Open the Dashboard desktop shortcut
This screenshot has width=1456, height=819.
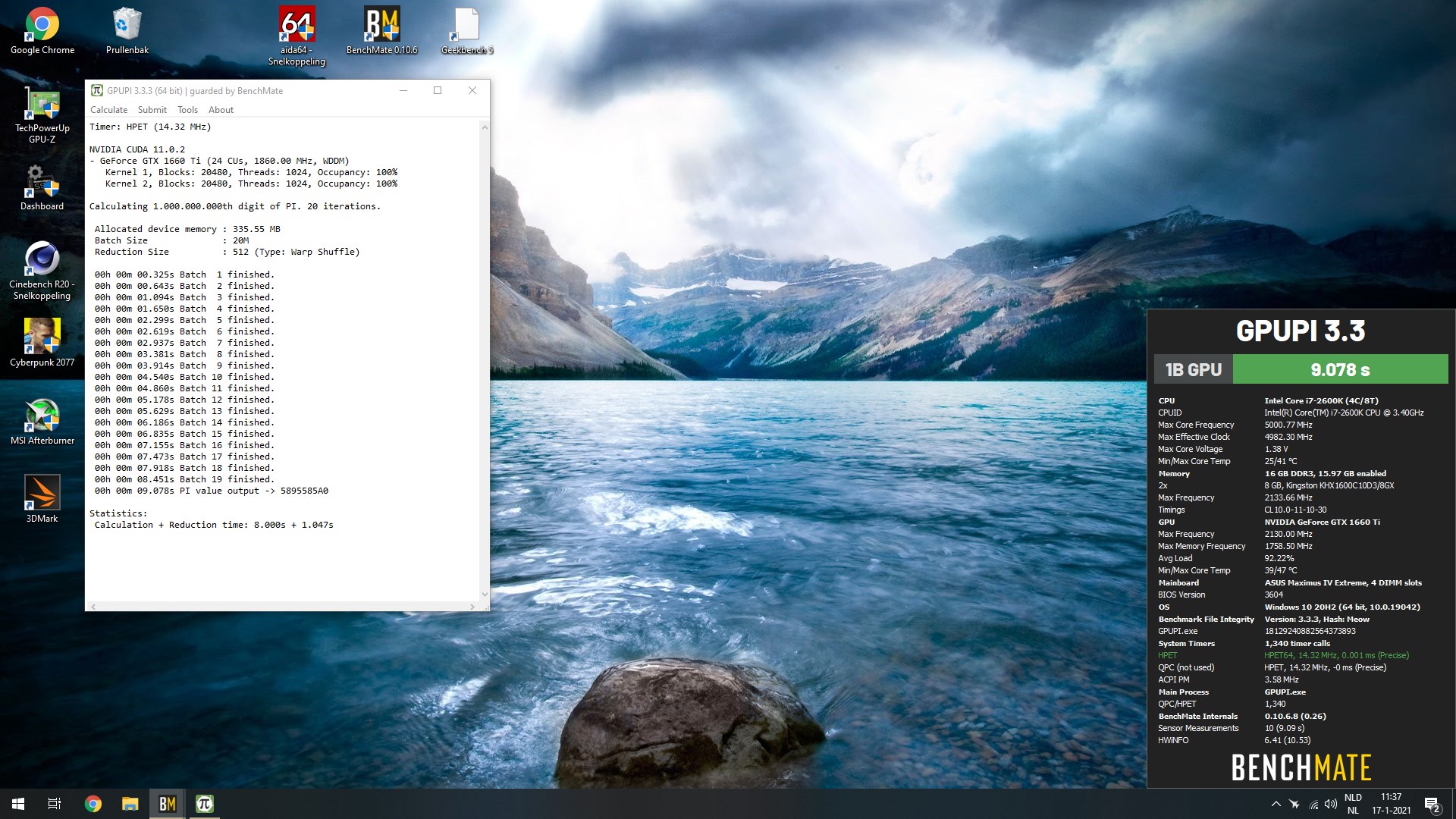(42, 188)
